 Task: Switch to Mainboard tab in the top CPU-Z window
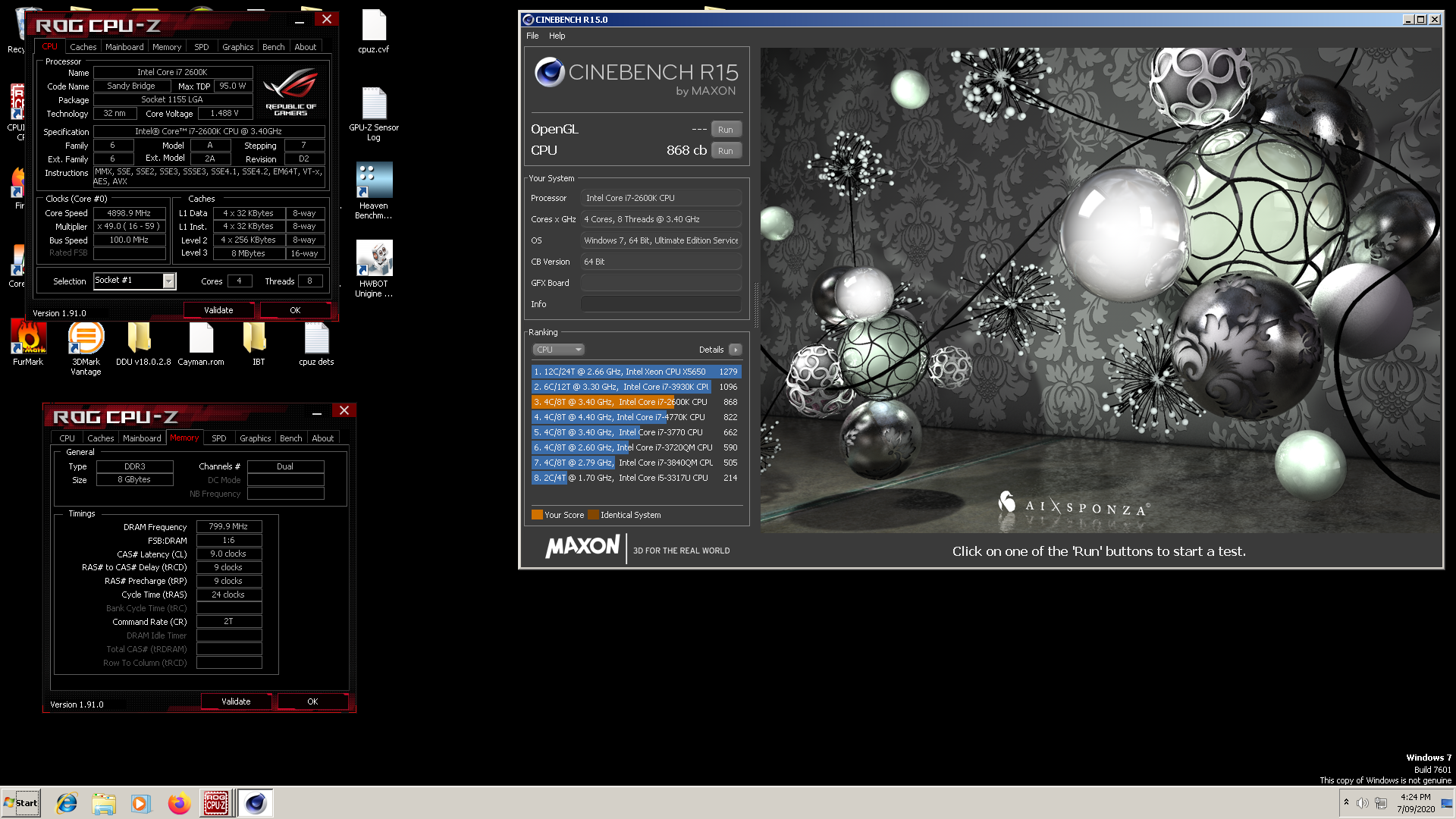(x=124, y=47)
